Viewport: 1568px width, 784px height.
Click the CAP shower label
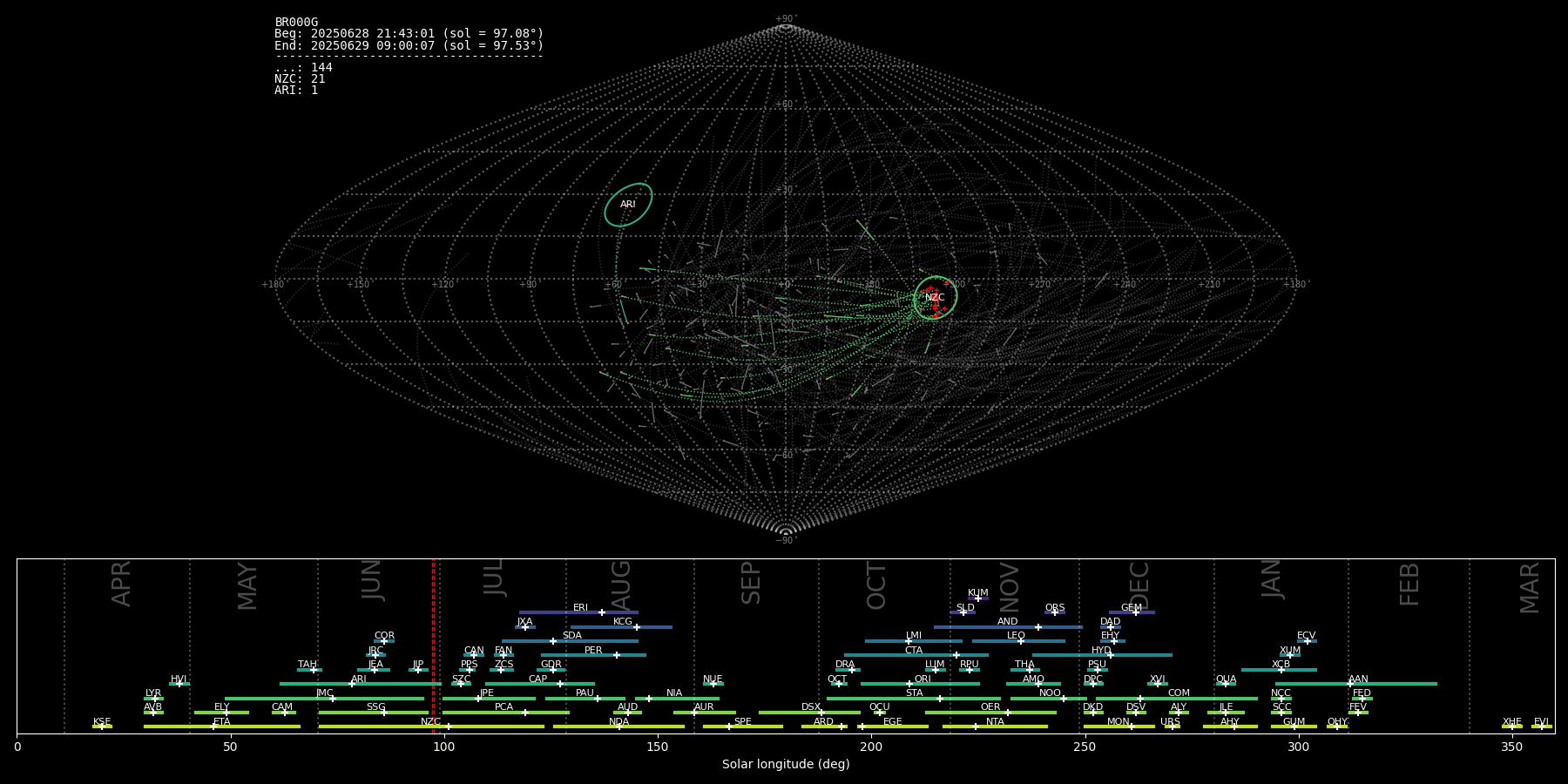pyautogui.click(x=538, y=679)
